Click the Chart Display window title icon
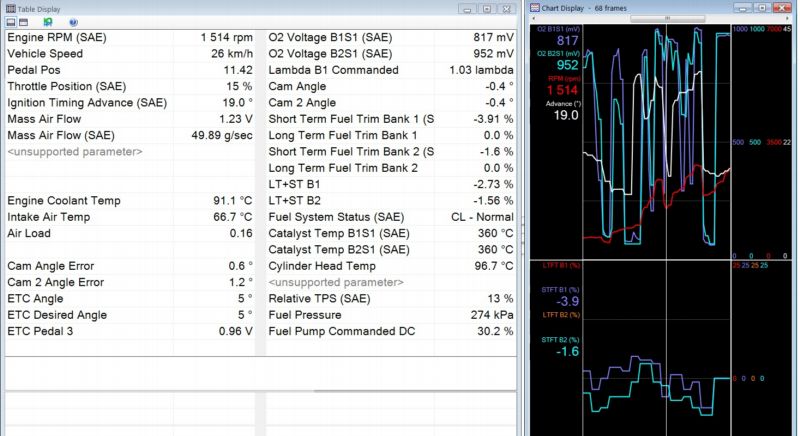This screenshot has width=800, height=436. click(x=533, y=7)
